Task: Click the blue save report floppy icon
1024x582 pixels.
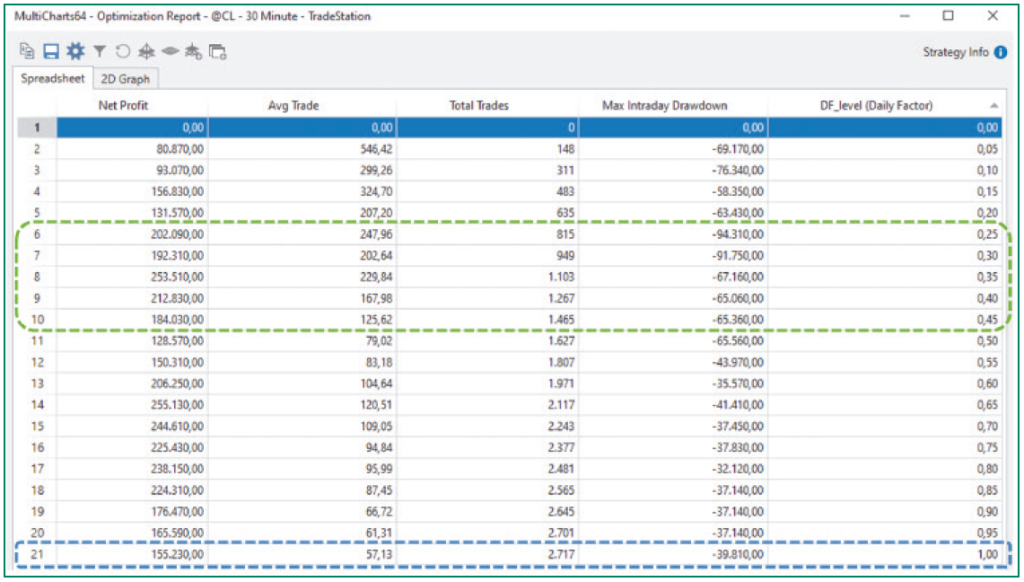Action: pos(51,51)
